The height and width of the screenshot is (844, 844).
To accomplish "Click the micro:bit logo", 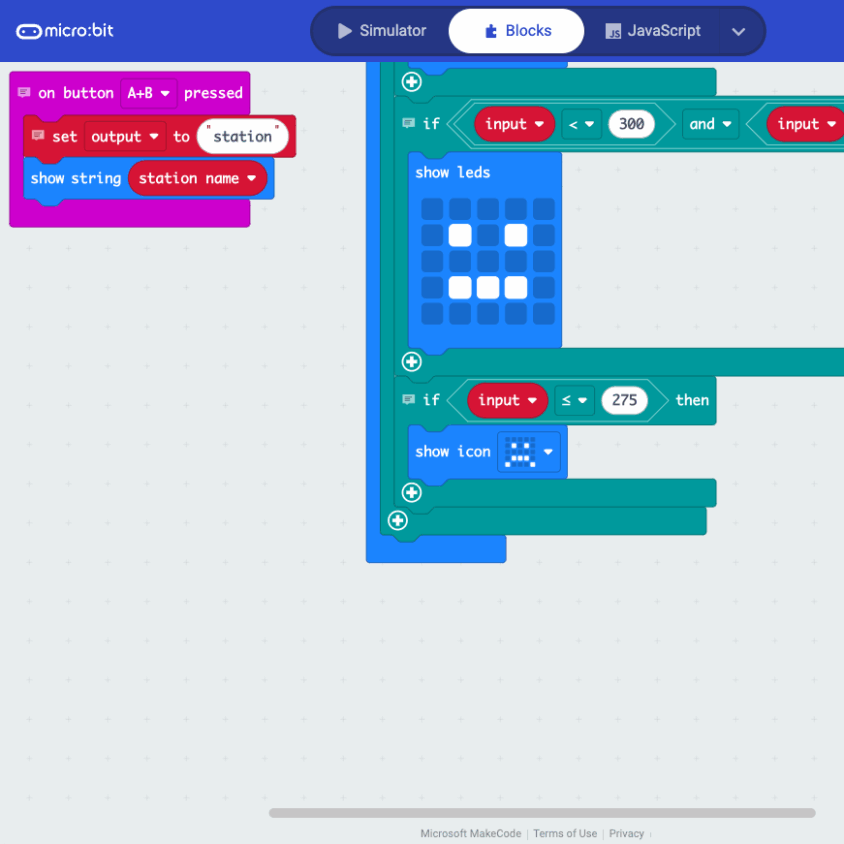I will pyautogui.click(x=65, y=31).
